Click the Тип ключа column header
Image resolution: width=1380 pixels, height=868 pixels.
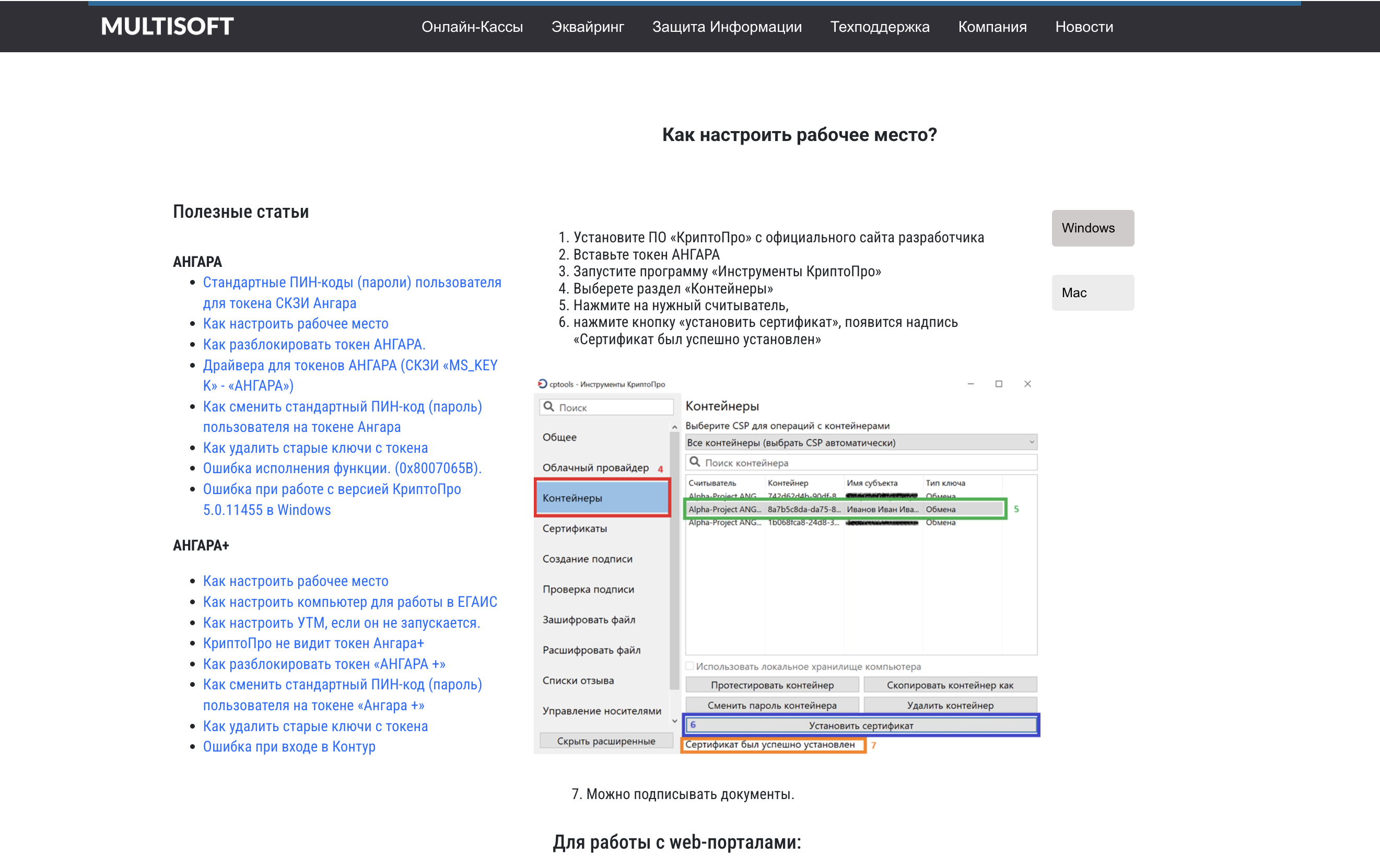945,483
